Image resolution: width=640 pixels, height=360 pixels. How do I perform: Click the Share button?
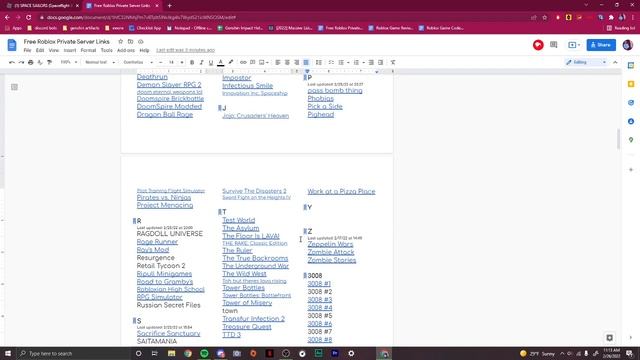tap(601, 45)
